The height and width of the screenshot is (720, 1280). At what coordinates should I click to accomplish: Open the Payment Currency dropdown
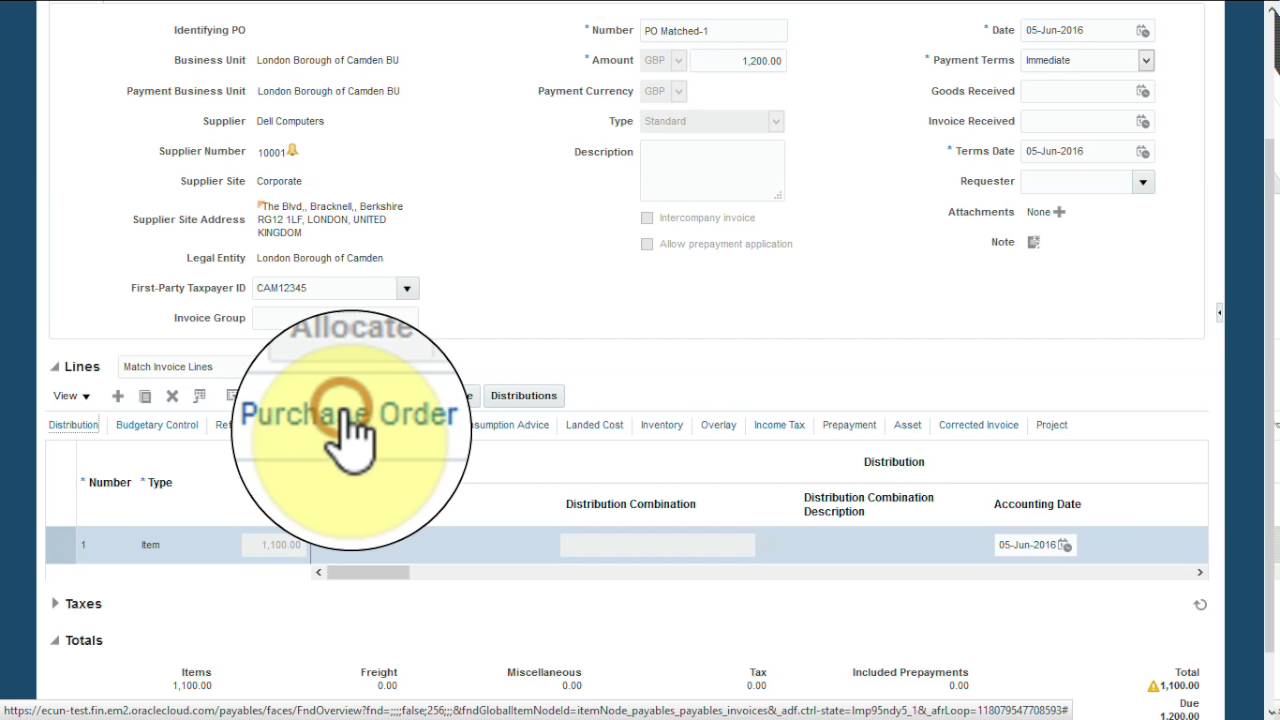(x=678, y=91)
